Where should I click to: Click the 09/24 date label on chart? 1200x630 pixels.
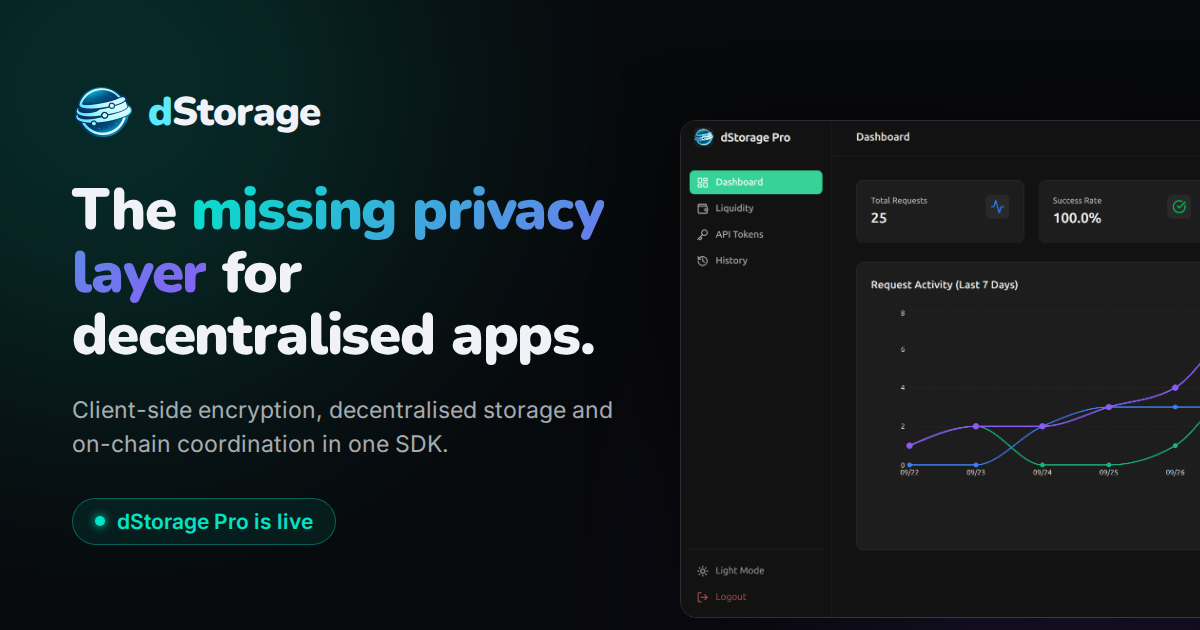click(1042, 473)
